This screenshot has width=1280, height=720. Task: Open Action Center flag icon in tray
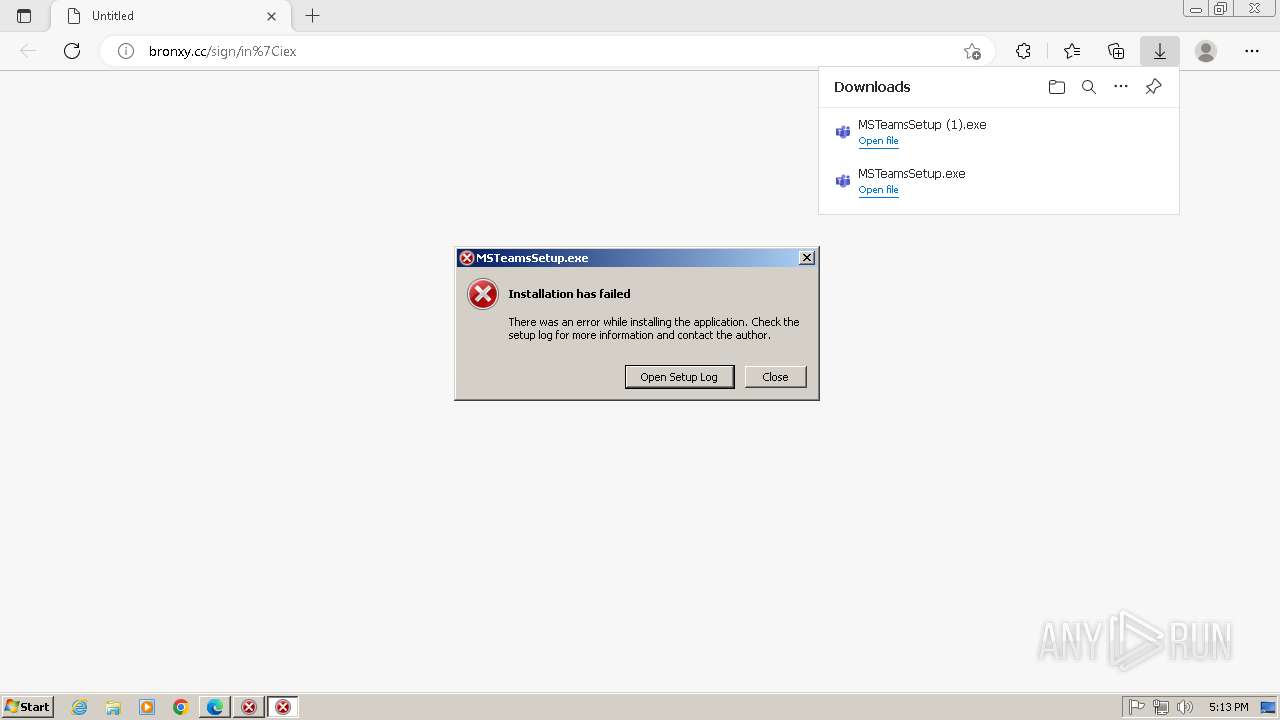[1137, 707]
